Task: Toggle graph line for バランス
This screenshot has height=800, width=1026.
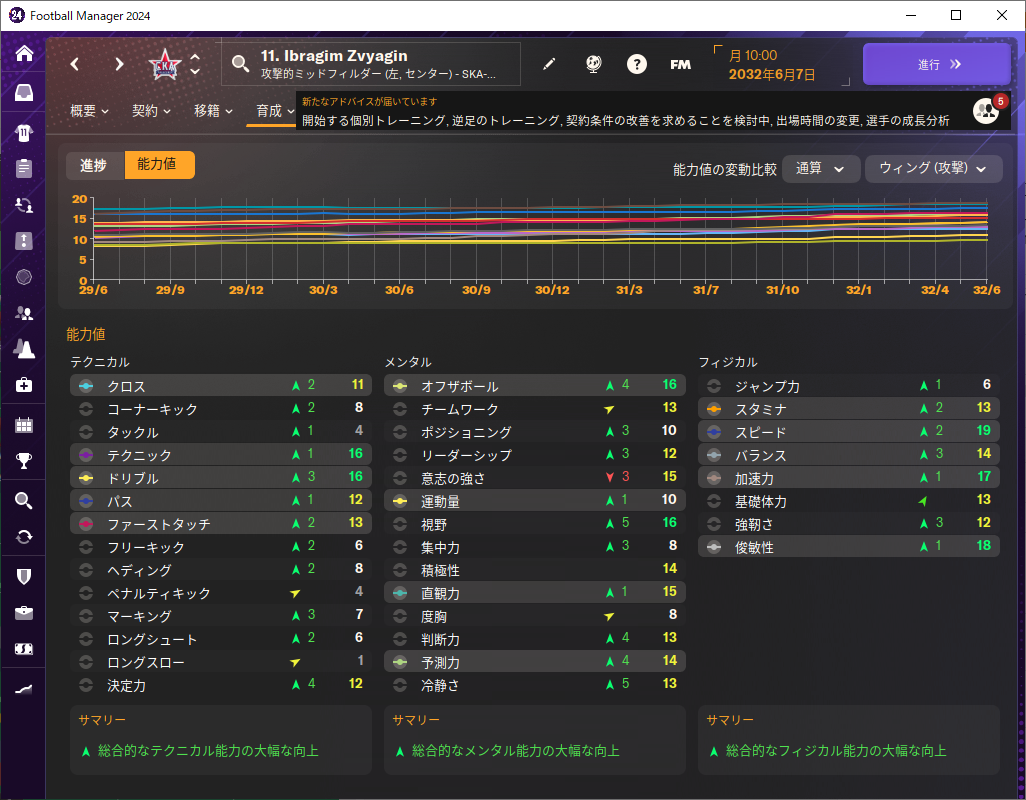Action: coord(714,455)
